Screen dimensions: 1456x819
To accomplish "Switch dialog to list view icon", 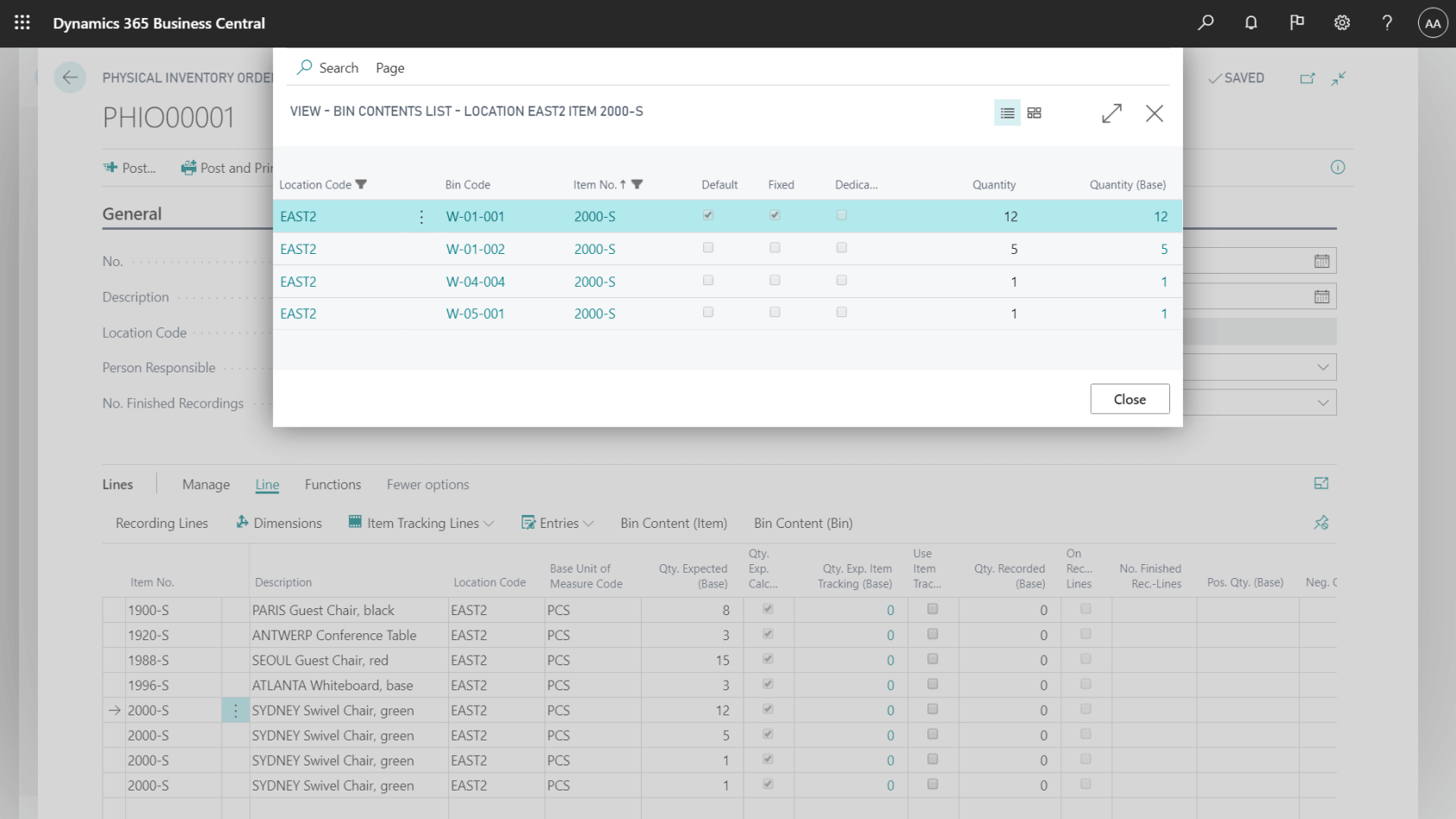I will (x=1007, y=113).
